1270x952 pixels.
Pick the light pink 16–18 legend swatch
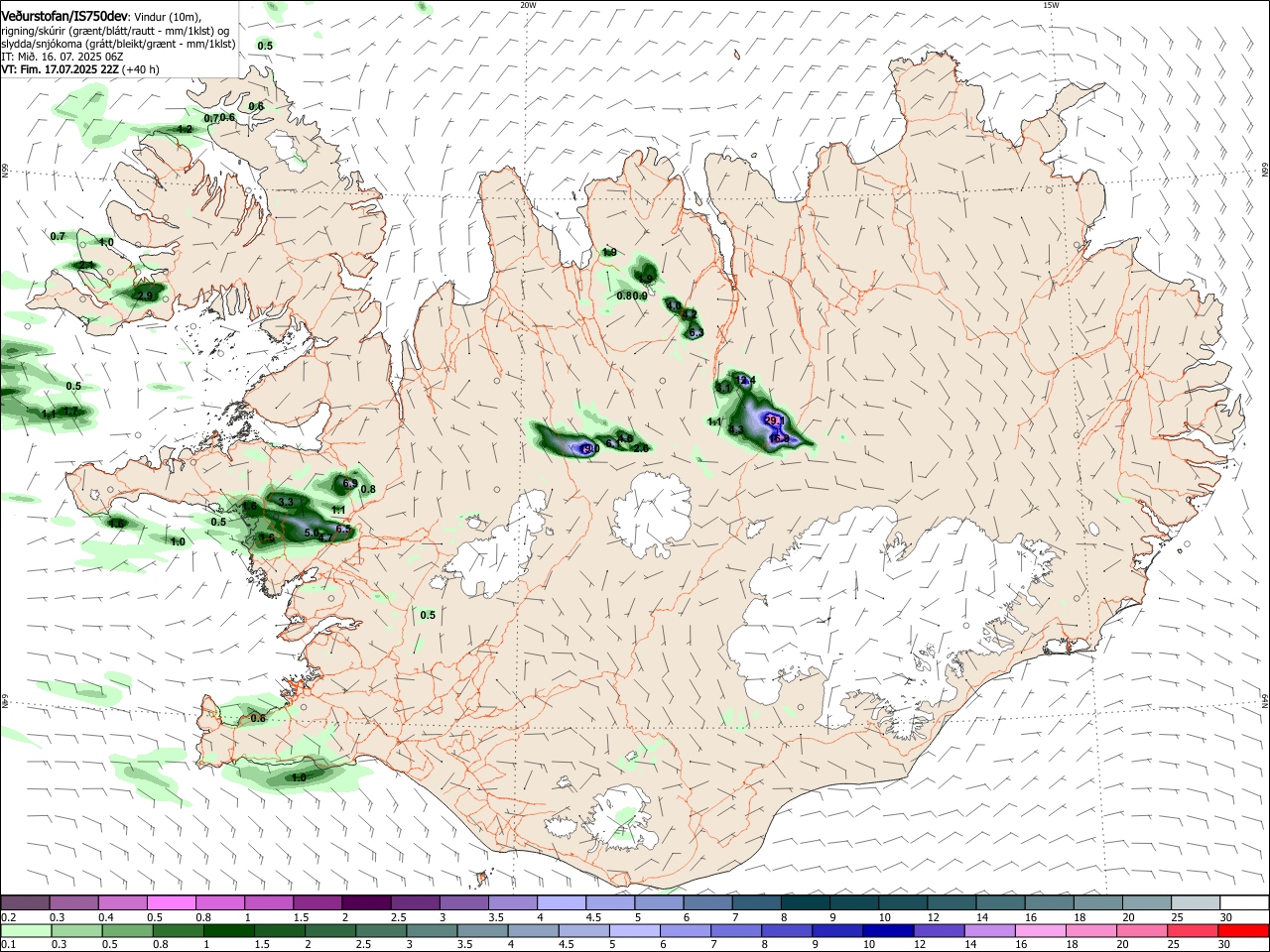pos(1041,930)
